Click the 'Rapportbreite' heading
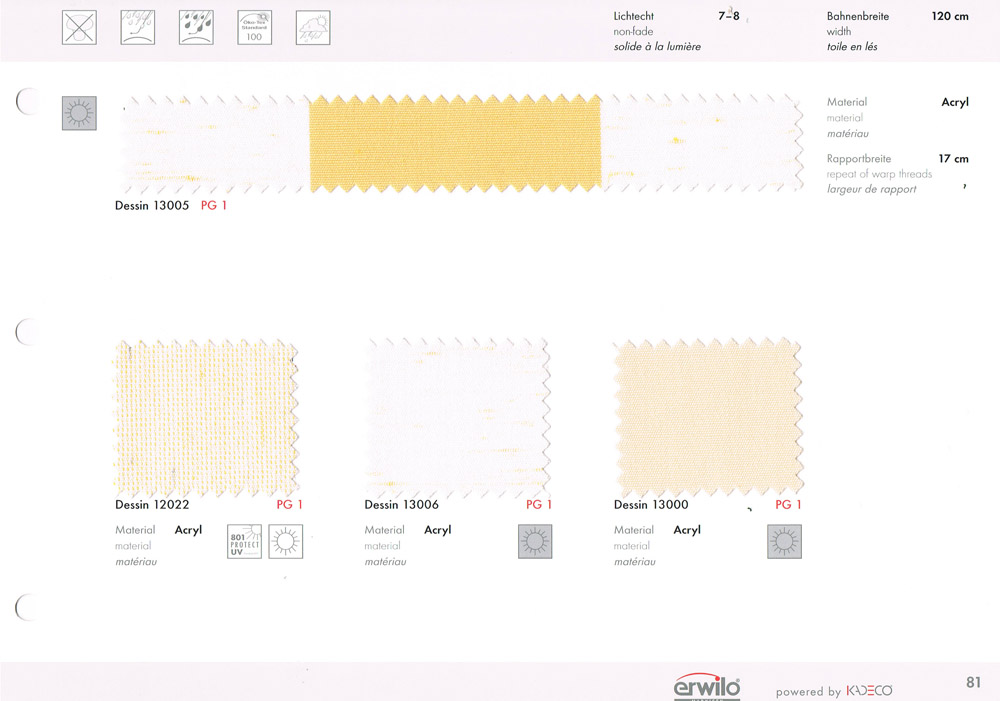Viewport: 1000px width, 701px height. pos(859,159)
